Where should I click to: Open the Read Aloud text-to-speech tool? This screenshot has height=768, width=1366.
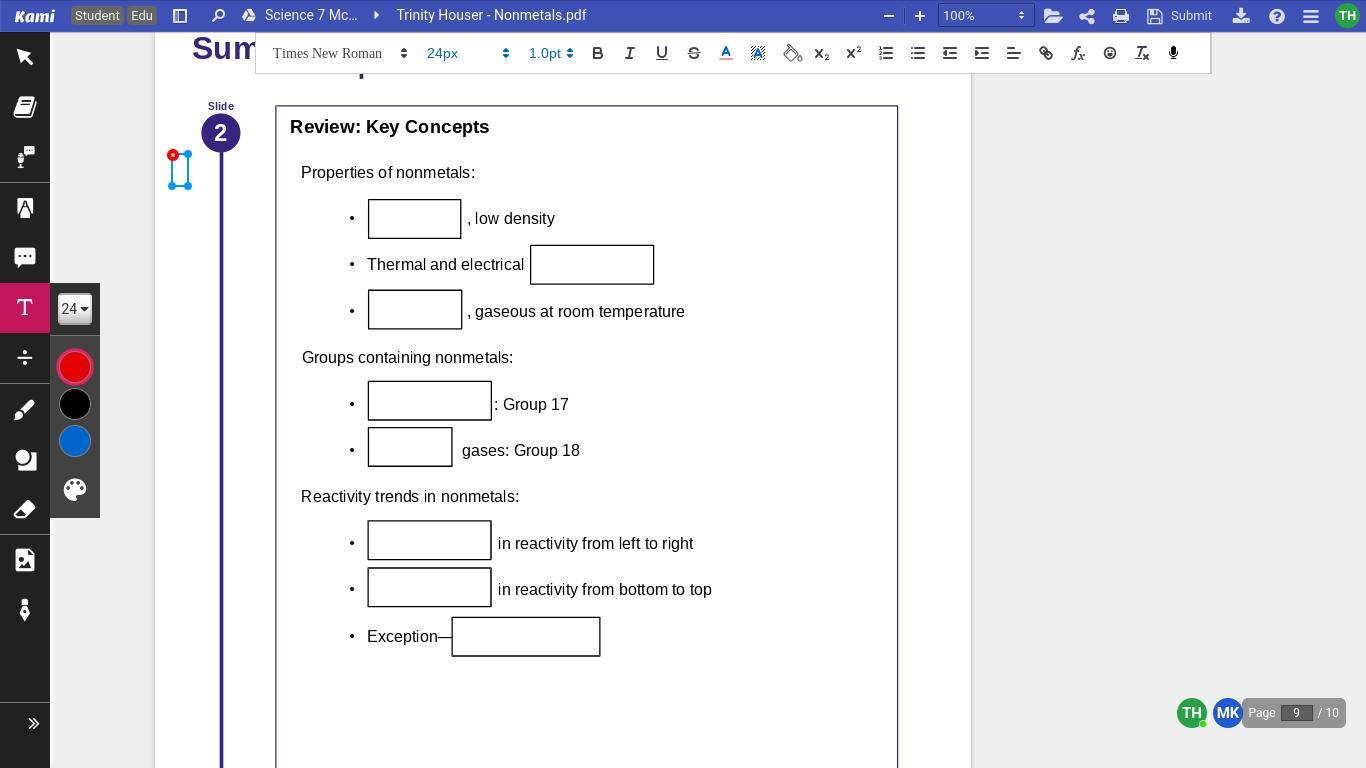(25, 157)
